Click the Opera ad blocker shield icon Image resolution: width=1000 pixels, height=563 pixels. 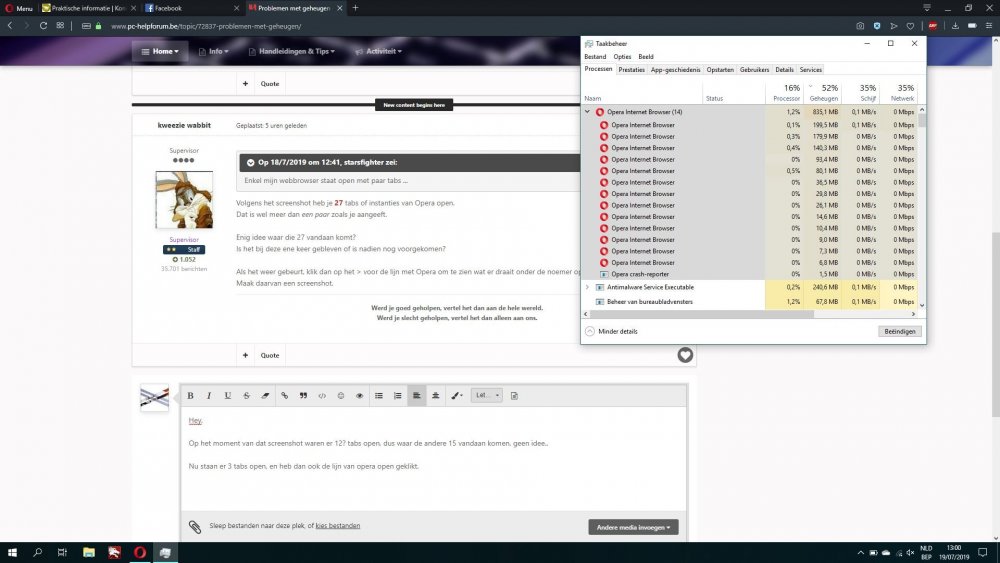(x=877, y=26)
